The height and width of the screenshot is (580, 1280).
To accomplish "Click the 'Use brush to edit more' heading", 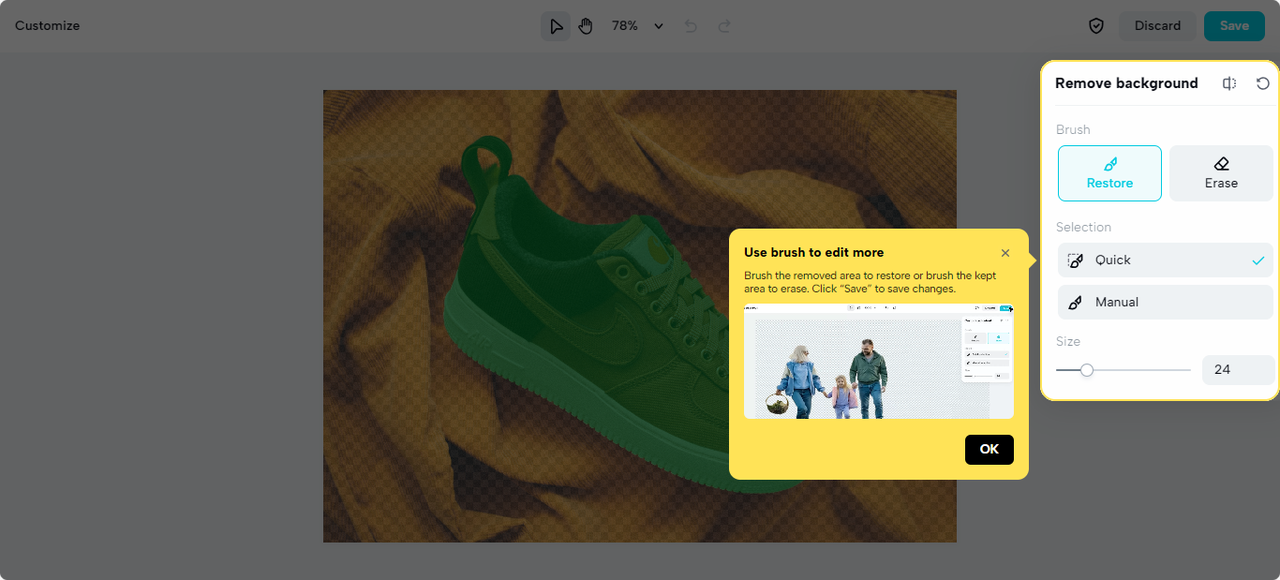I will coord(814,253).
